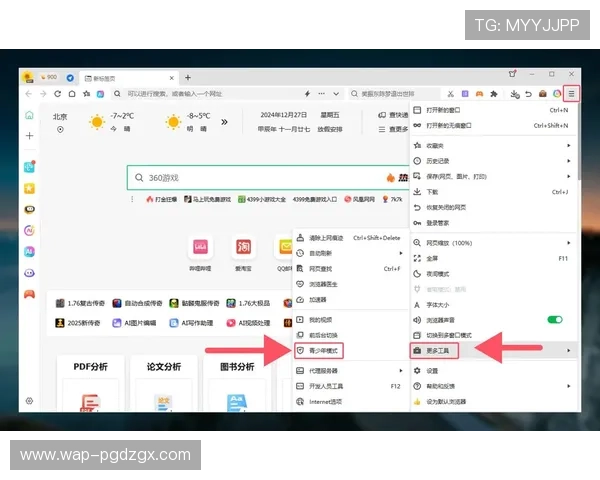The image size is (600, 480).
Task: Open the 4399小游戏大全 link
Action: (x=262, y=199)
